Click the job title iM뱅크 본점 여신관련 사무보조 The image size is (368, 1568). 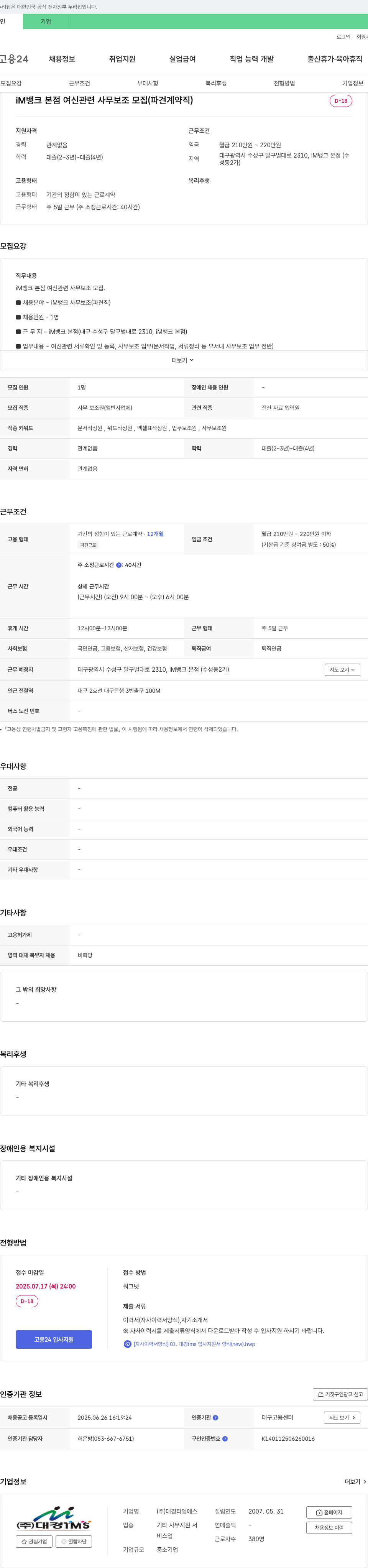pyautogui.click(x=104, y=100)
